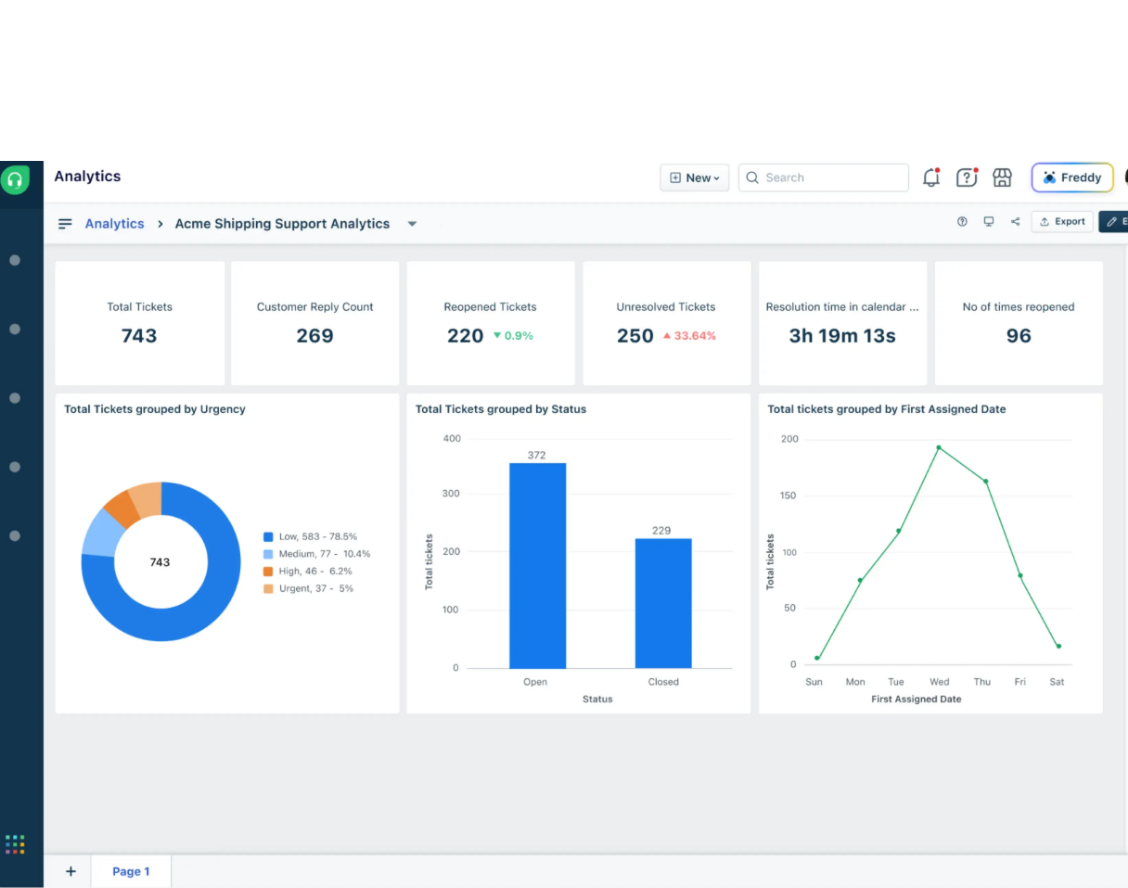1128x888 pixels.
Task: Open the help question mark icon in top bar
Action: coord(966,178)
